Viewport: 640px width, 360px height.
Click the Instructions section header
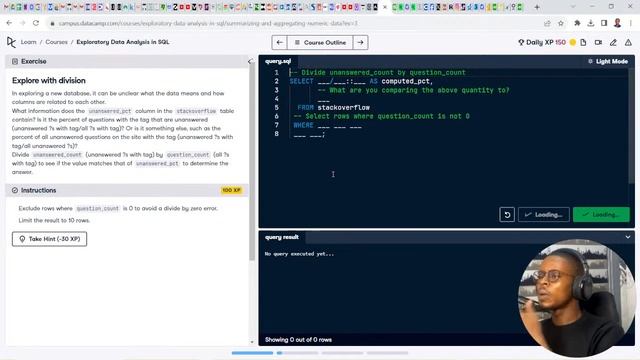pyautogui.click(x=127, y=190)
